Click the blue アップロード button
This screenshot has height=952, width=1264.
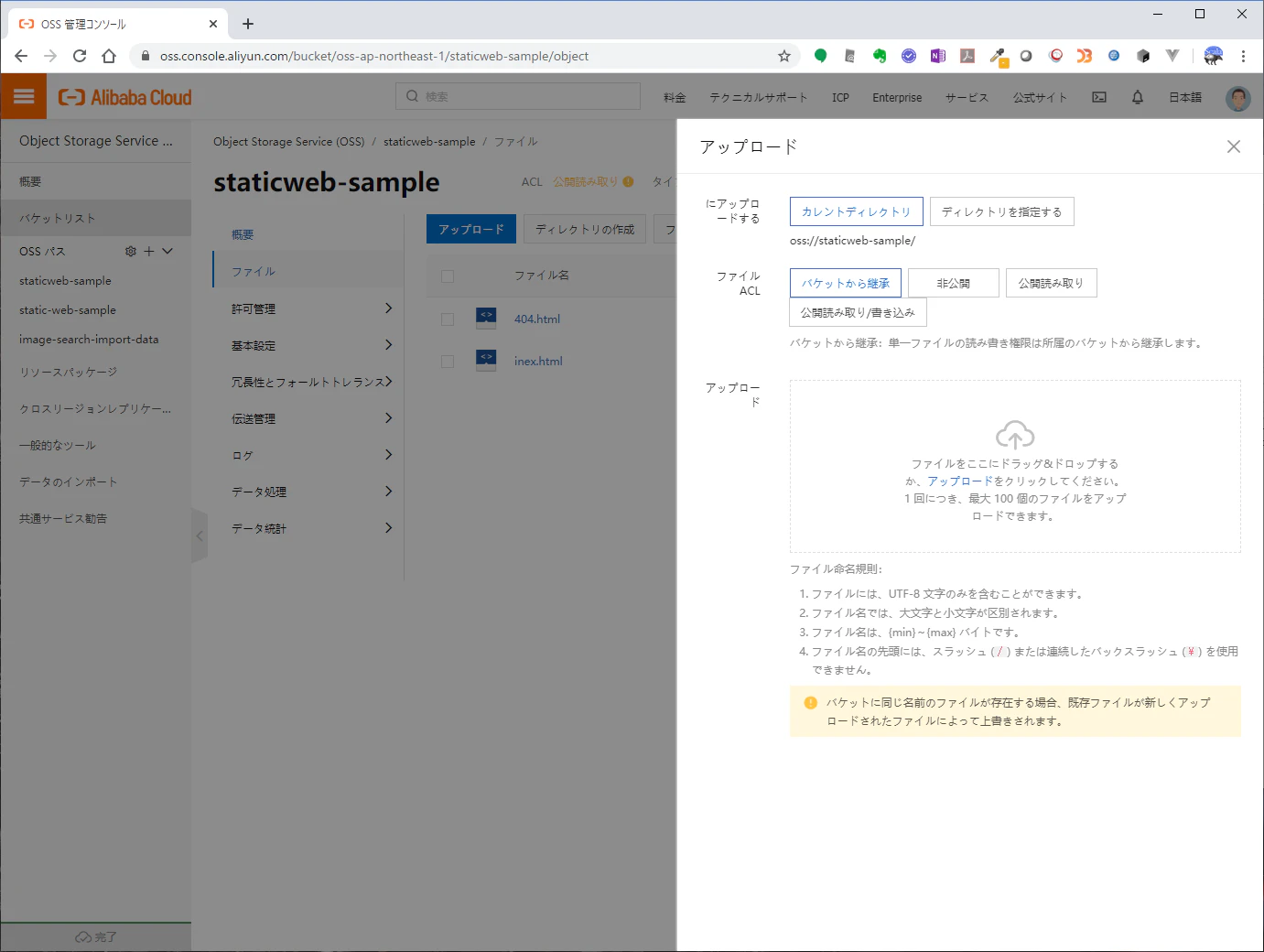pos(471,229)
